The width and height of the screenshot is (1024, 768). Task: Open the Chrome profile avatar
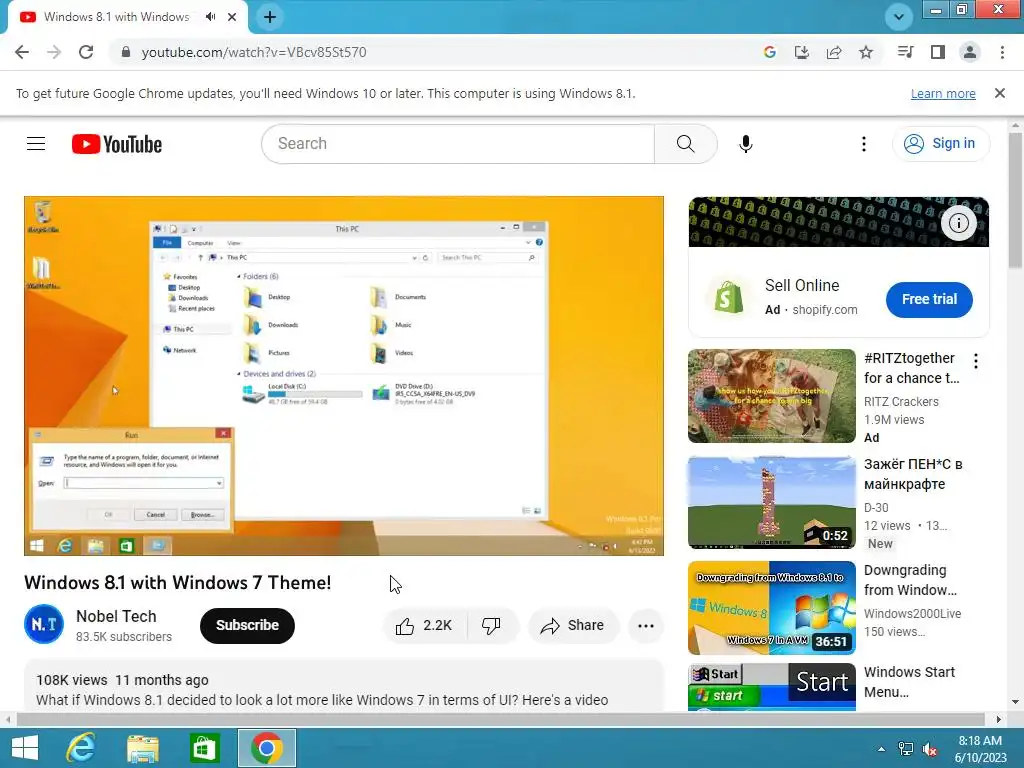[970, 52]
